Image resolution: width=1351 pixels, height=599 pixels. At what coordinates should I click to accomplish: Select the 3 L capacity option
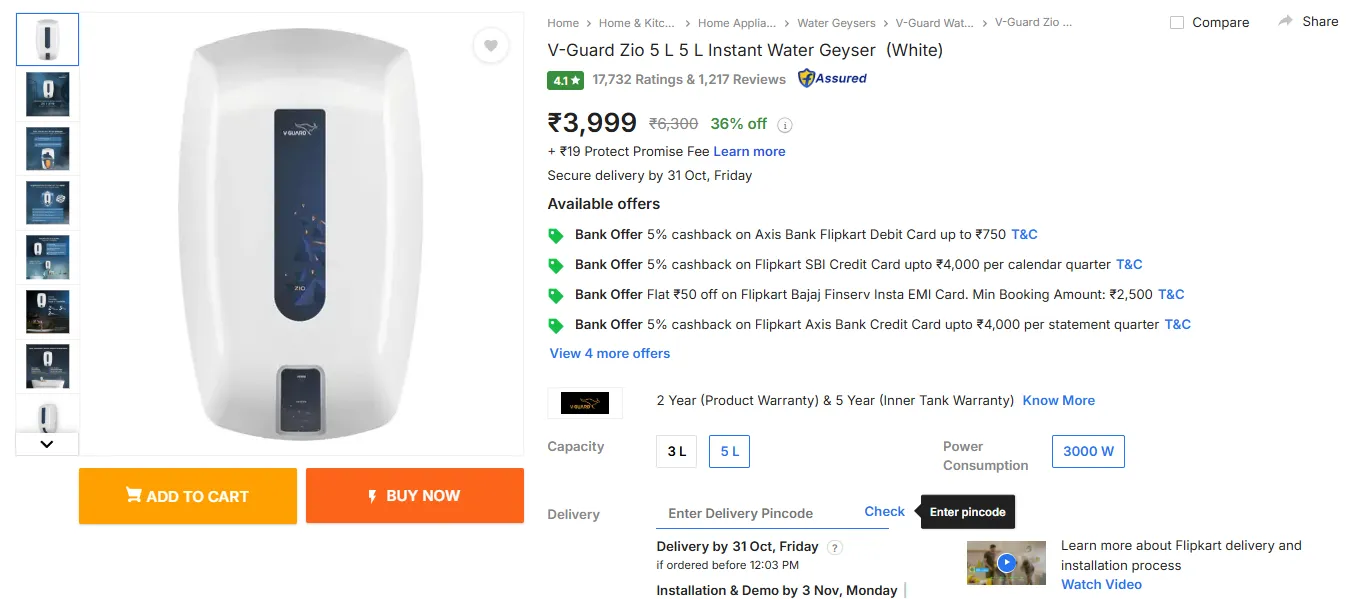[677, 451]
